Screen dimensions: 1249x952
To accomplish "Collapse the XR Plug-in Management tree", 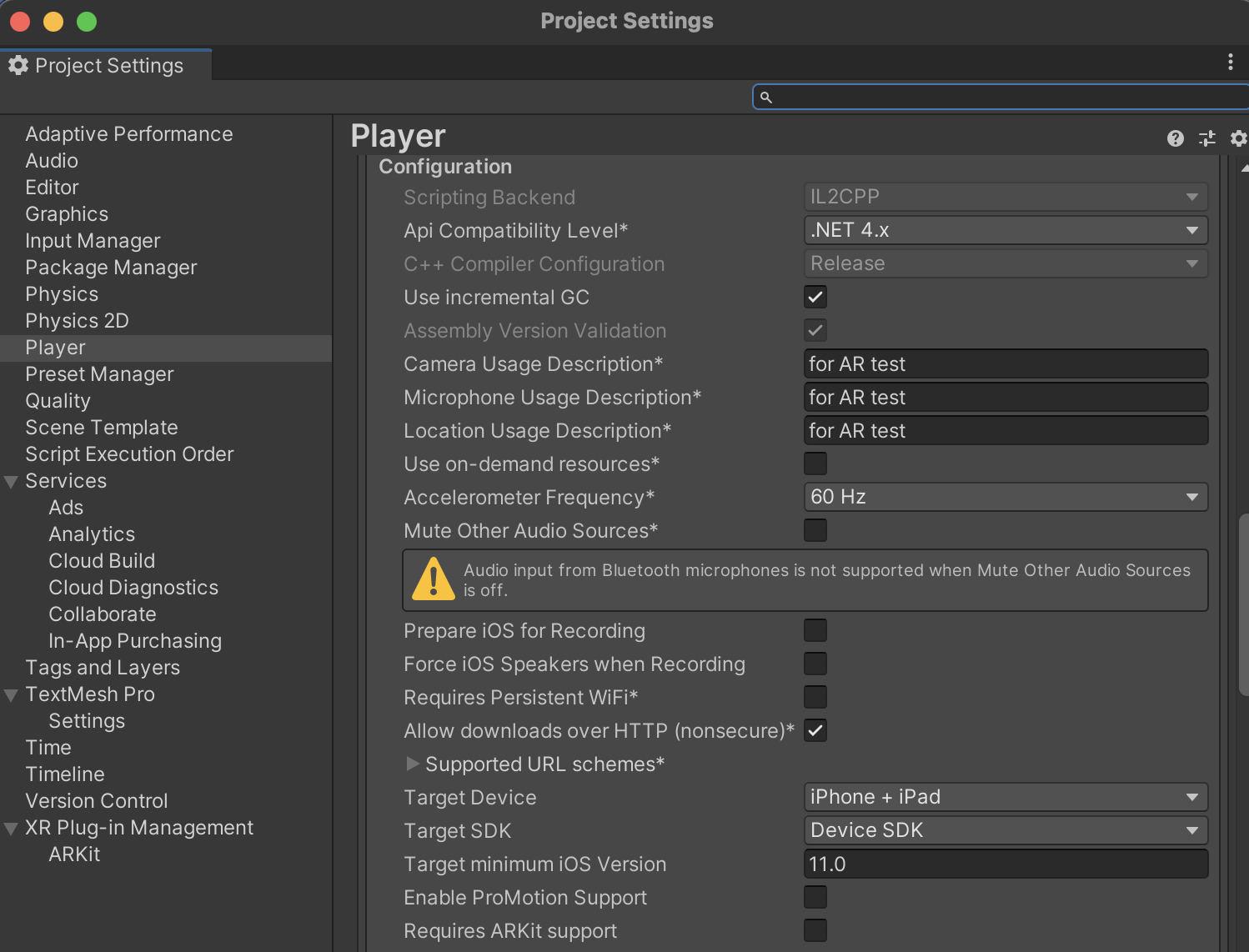I will point(11,829).
